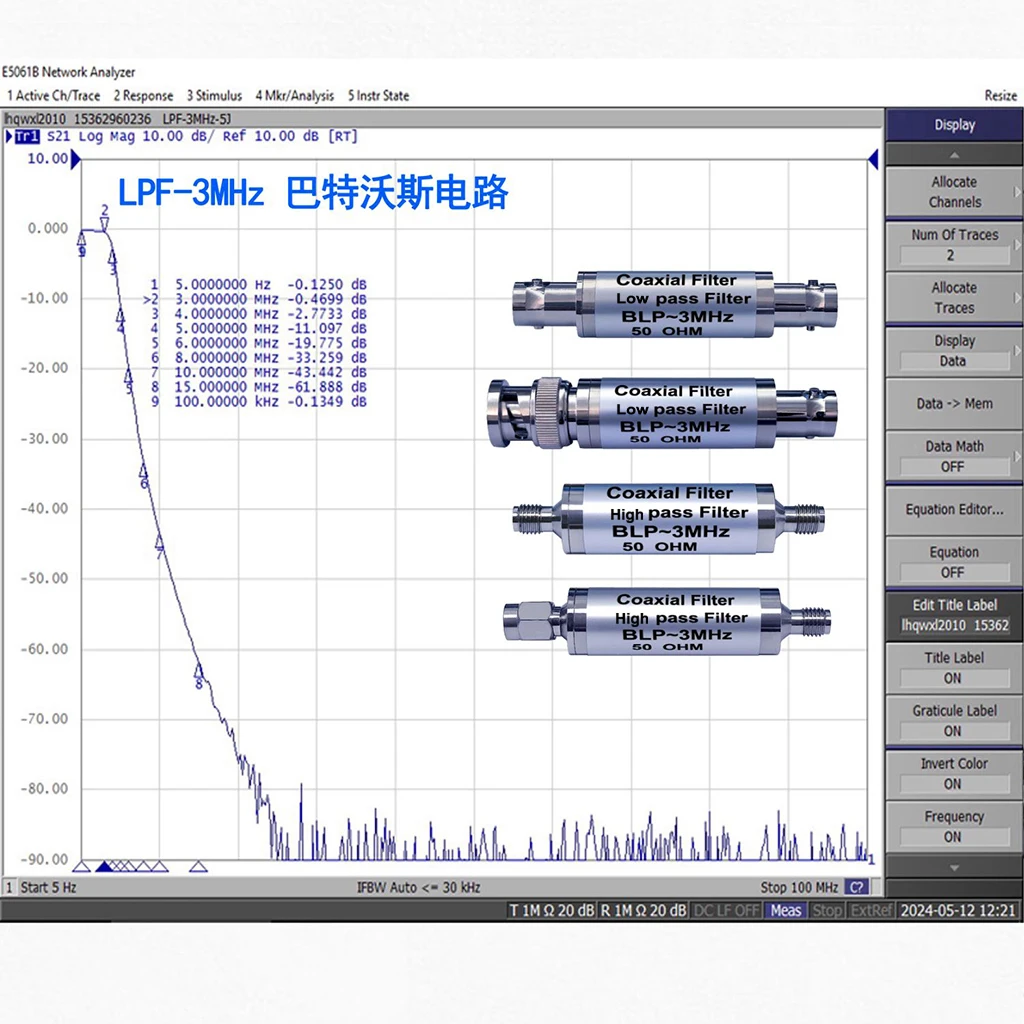
Task: Toggle Graticule Label ON softkey
Action: coord(953,720)
